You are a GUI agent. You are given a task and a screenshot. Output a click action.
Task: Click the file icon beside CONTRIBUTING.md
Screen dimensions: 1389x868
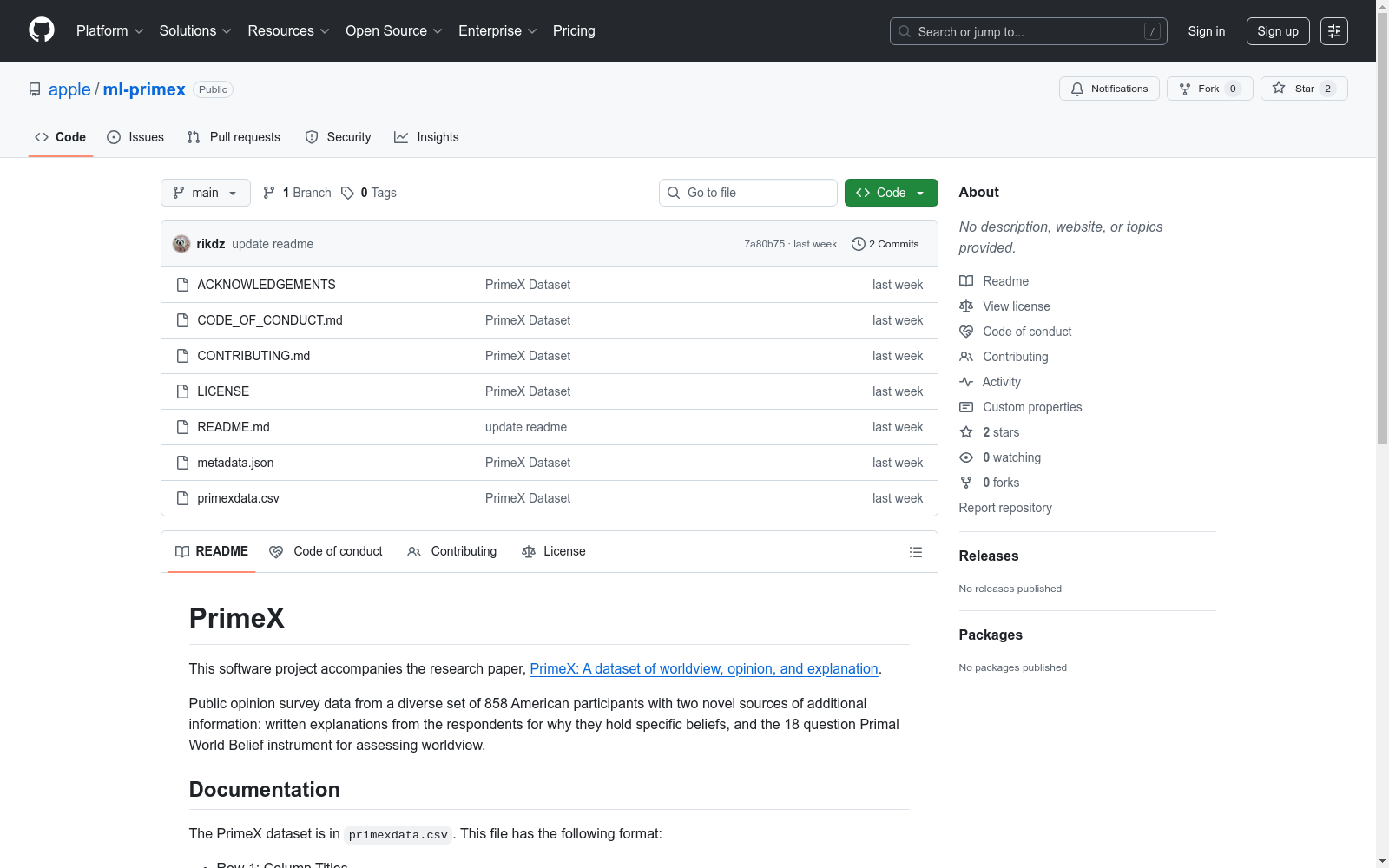182,356
